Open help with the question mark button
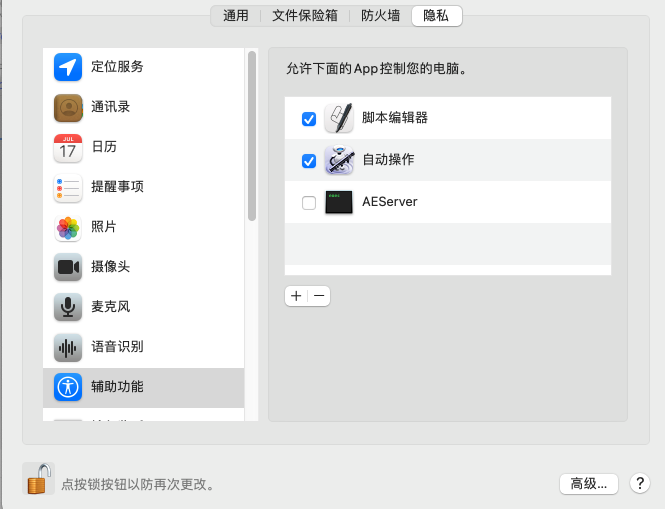This screenshot has height=509, width=665. 640,484
